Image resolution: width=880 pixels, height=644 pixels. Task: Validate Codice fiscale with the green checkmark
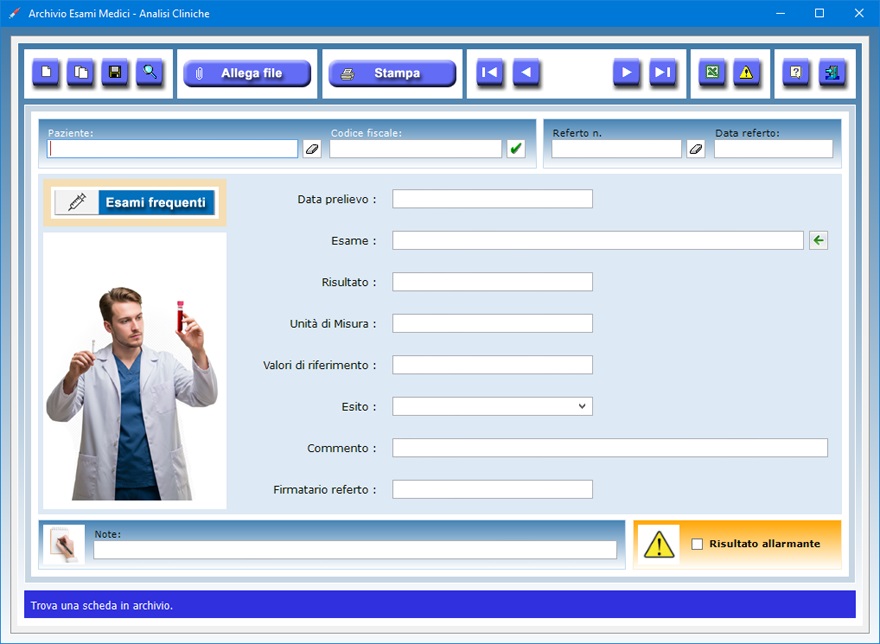pyautogui.click(x=516, y=149)
